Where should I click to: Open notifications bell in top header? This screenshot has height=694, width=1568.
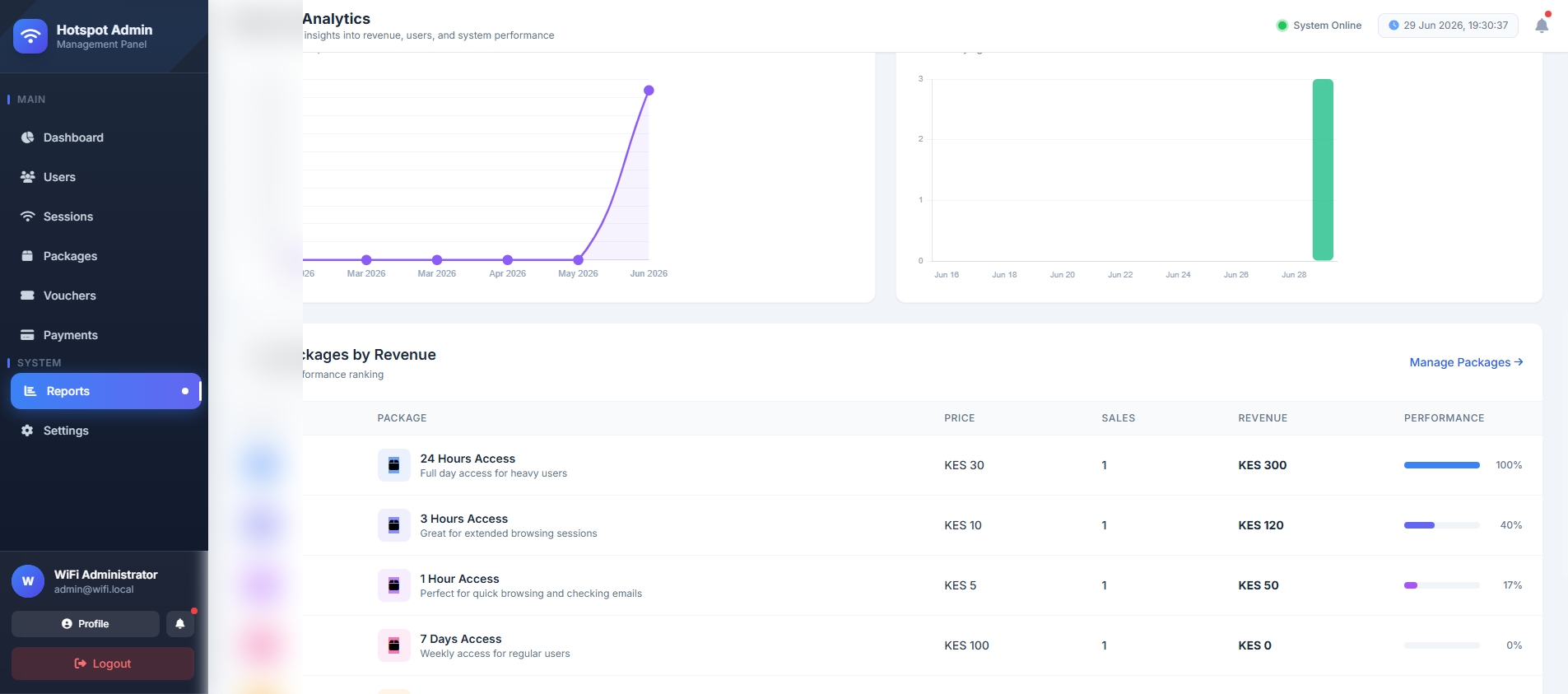pyautogui.click(x=1542, y=26)
